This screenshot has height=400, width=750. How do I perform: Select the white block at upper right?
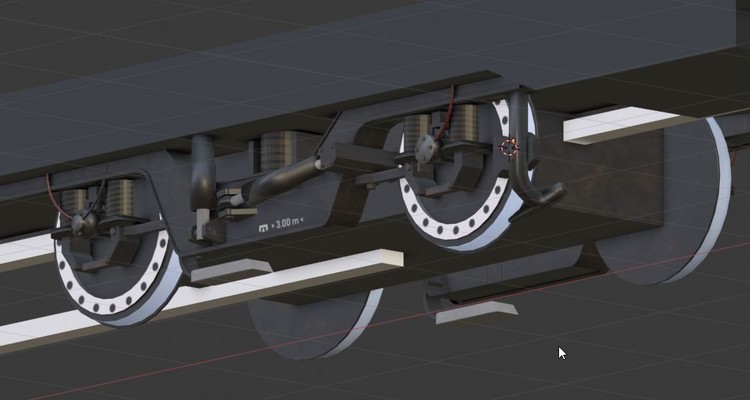[622, 124]
